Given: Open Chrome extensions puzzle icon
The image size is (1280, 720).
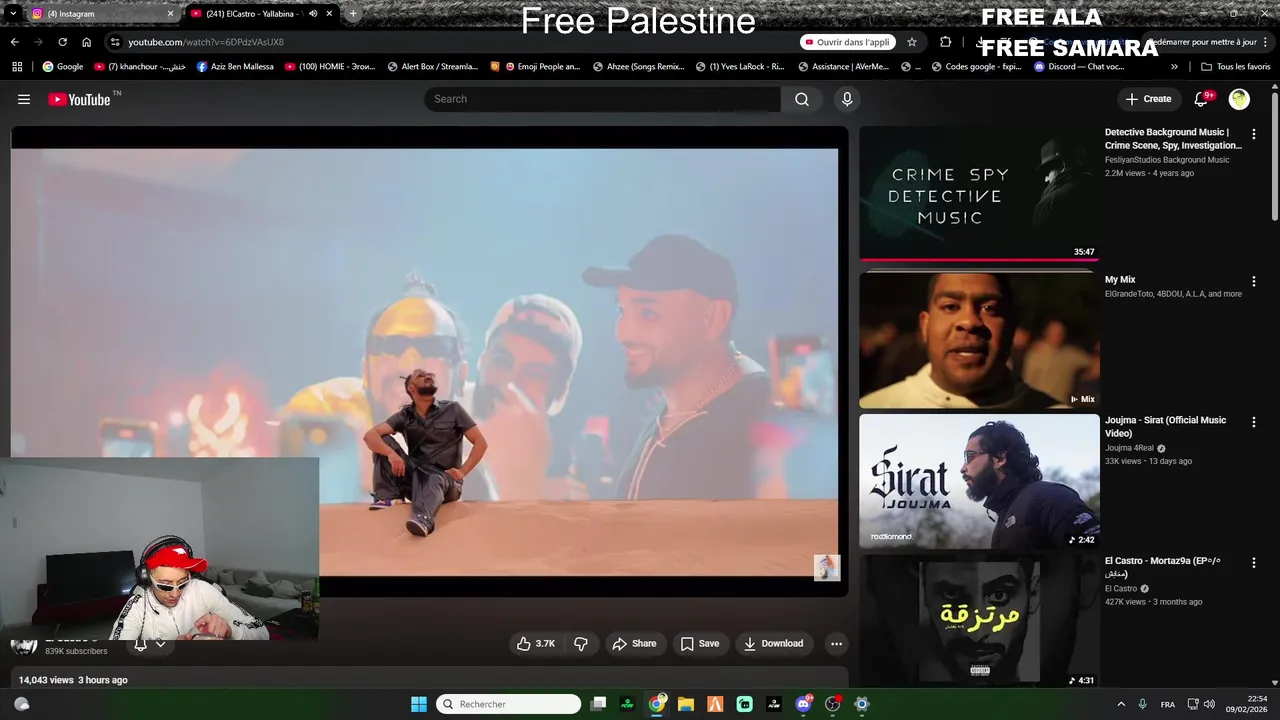Looking at the screenshot, I should 945,42.
